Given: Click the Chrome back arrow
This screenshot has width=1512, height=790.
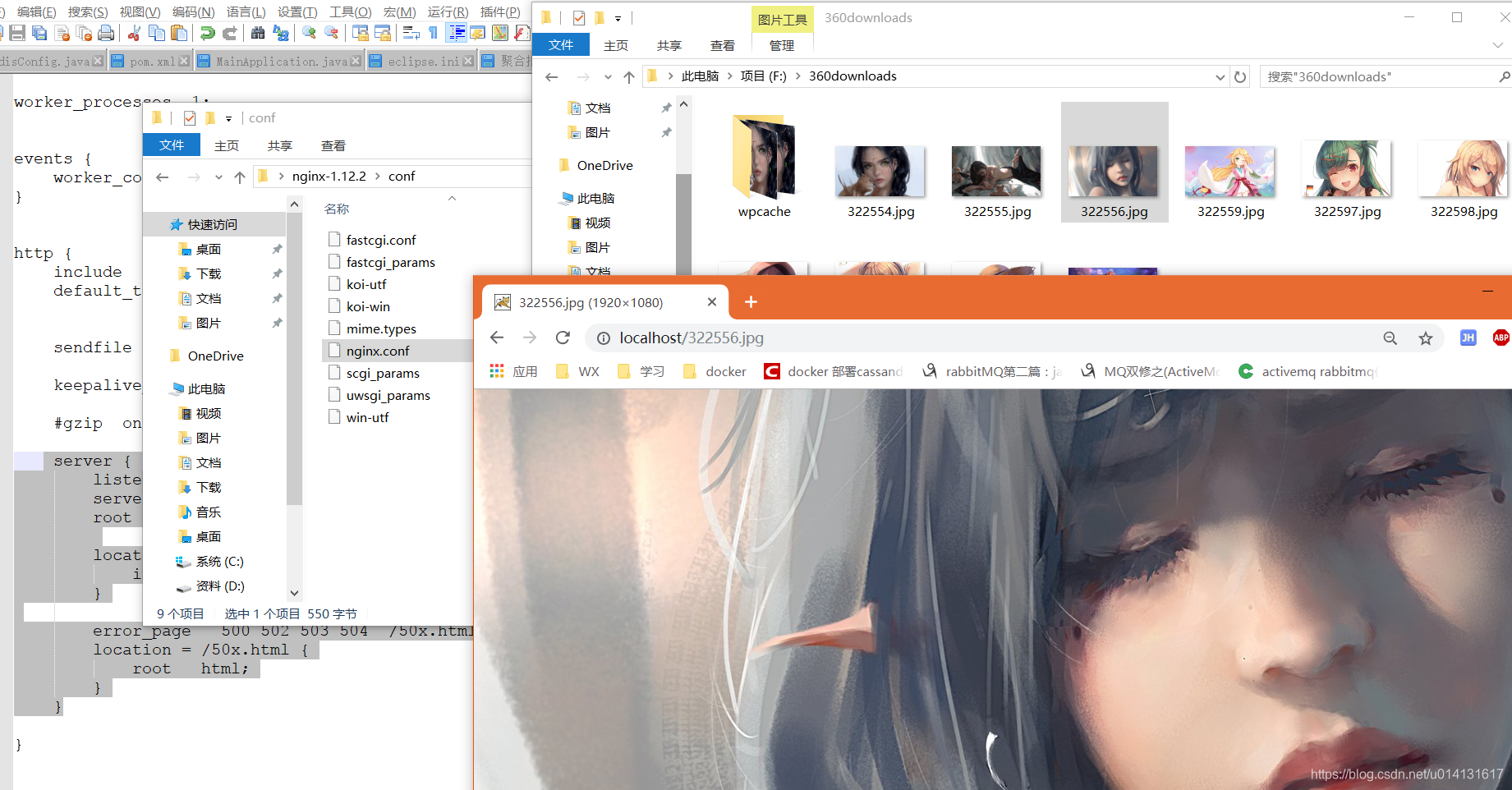Looking at the screenshot, I should tap(497, 338).
